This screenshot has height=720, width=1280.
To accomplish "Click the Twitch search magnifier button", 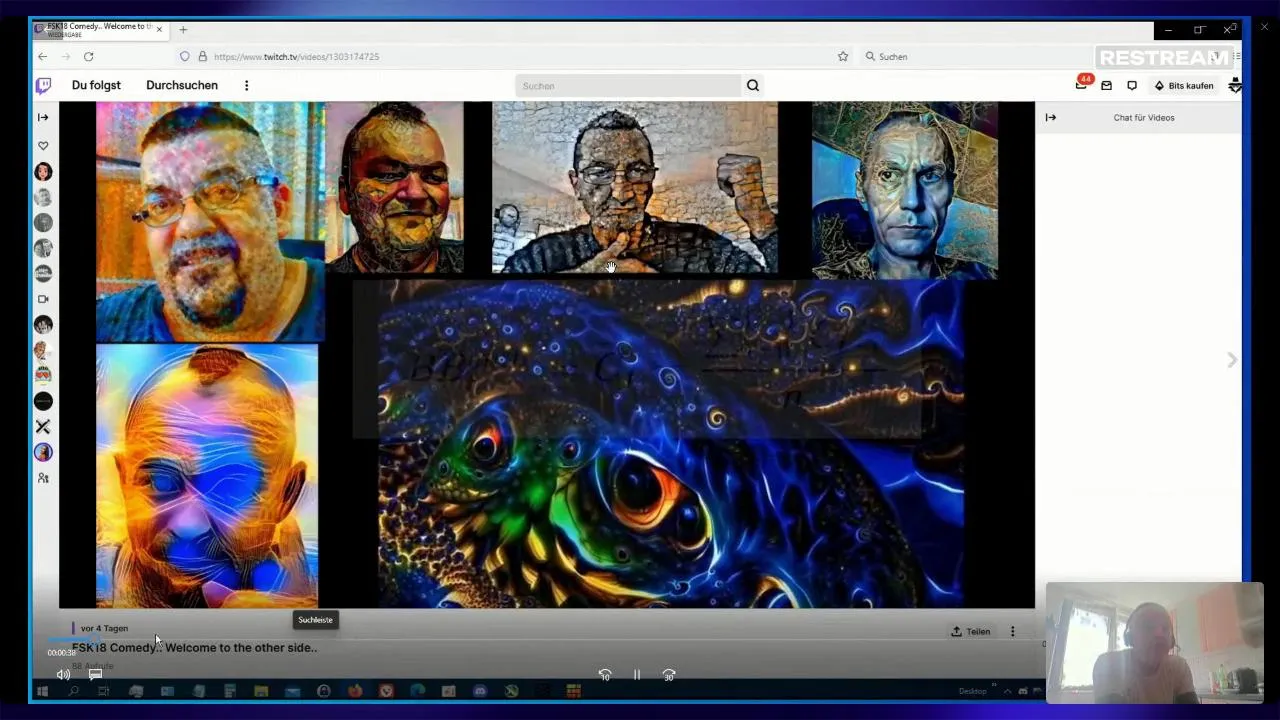I will coord(753,86).
